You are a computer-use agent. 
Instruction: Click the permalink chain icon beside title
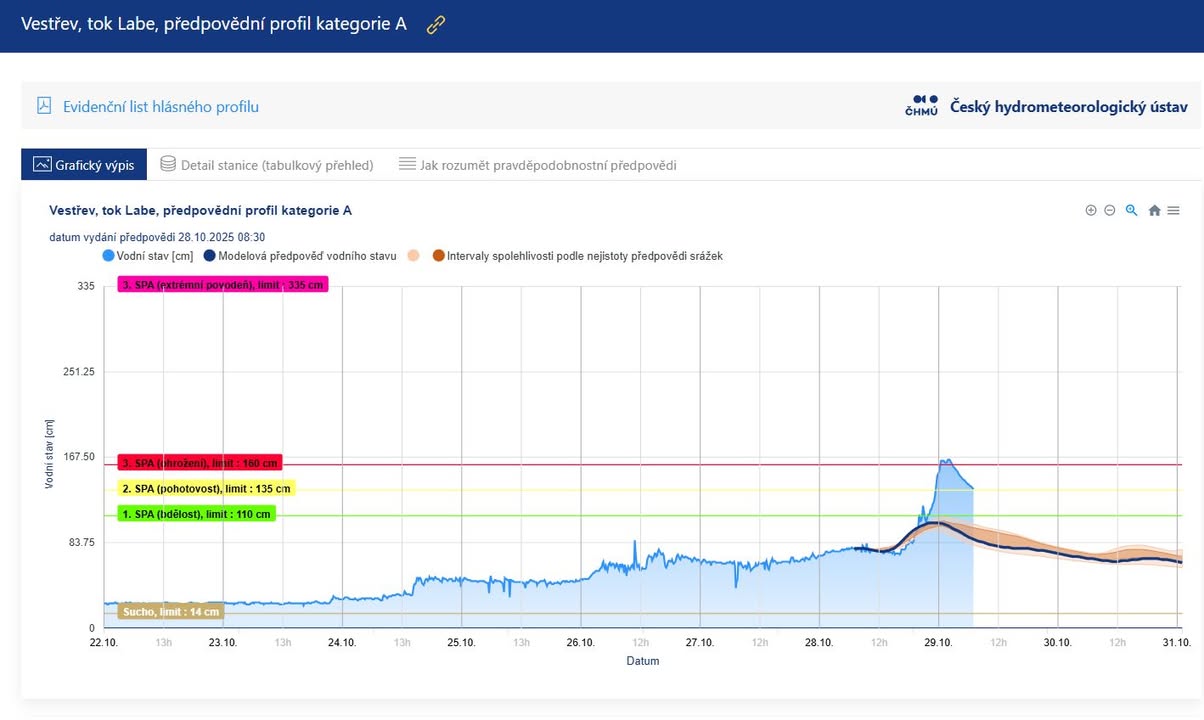click(435, 25)
